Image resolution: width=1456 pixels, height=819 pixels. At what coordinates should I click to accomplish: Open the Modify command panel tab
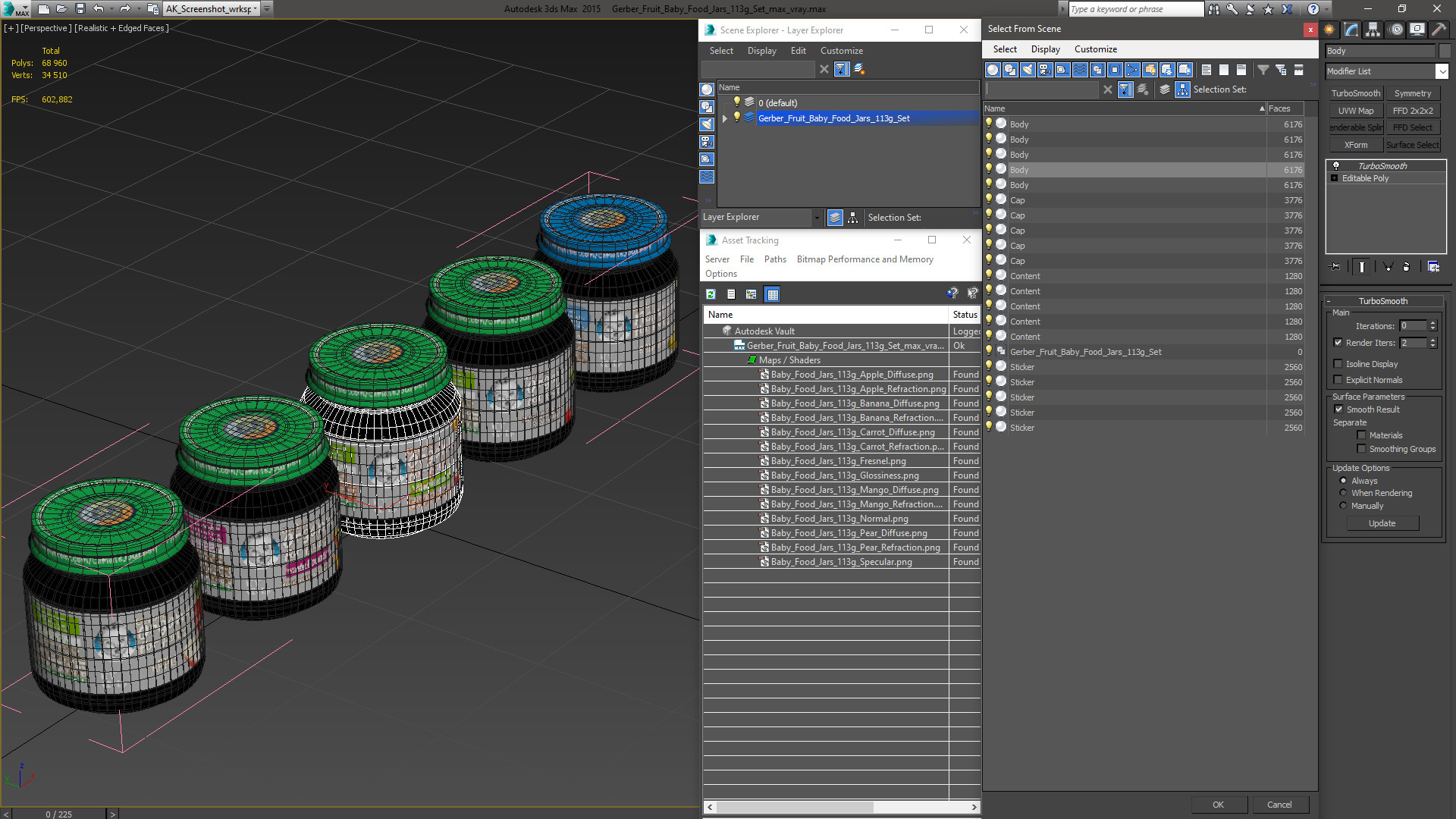(x=1351, y=30)
